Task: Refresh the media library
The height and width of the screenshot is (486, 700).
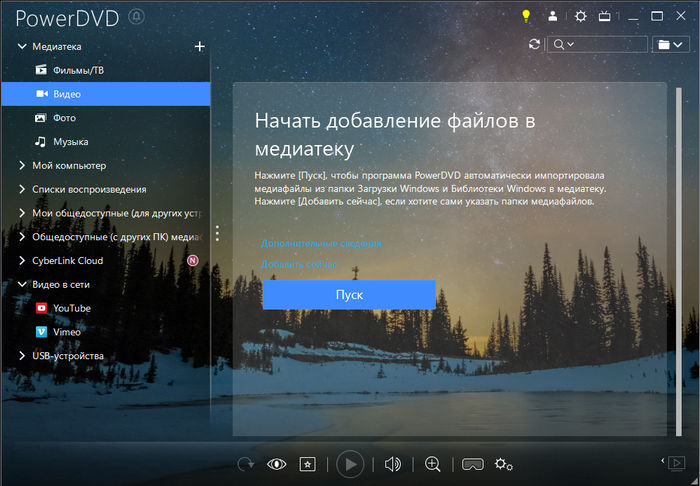Action: click(x=534, y=44)
